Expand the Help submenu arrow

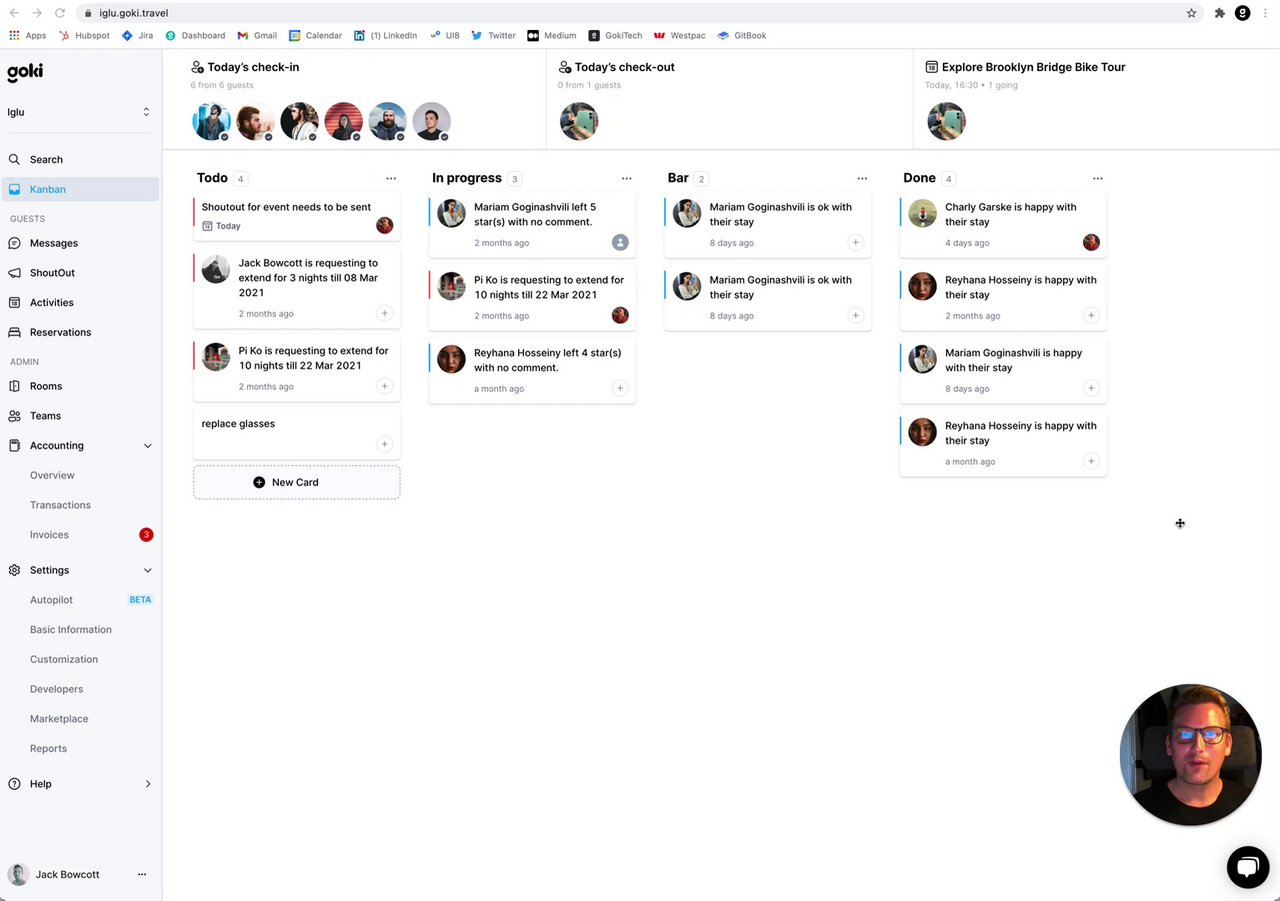coord(148,784)
